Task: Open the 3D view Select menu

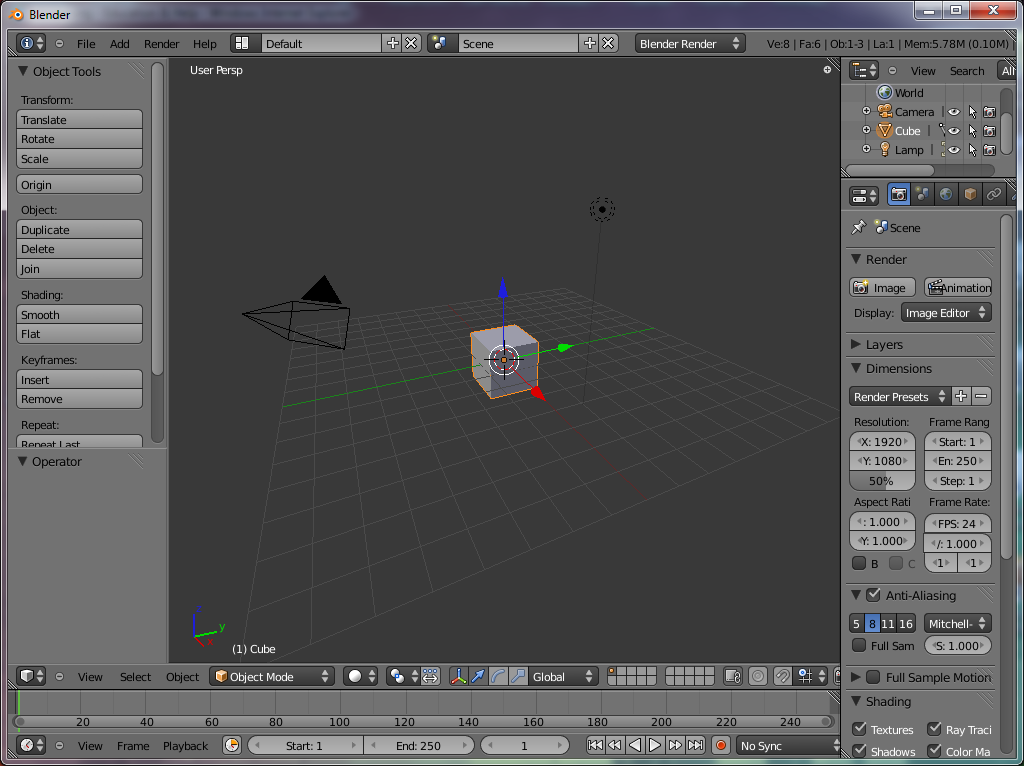Action: coord(135,677)
